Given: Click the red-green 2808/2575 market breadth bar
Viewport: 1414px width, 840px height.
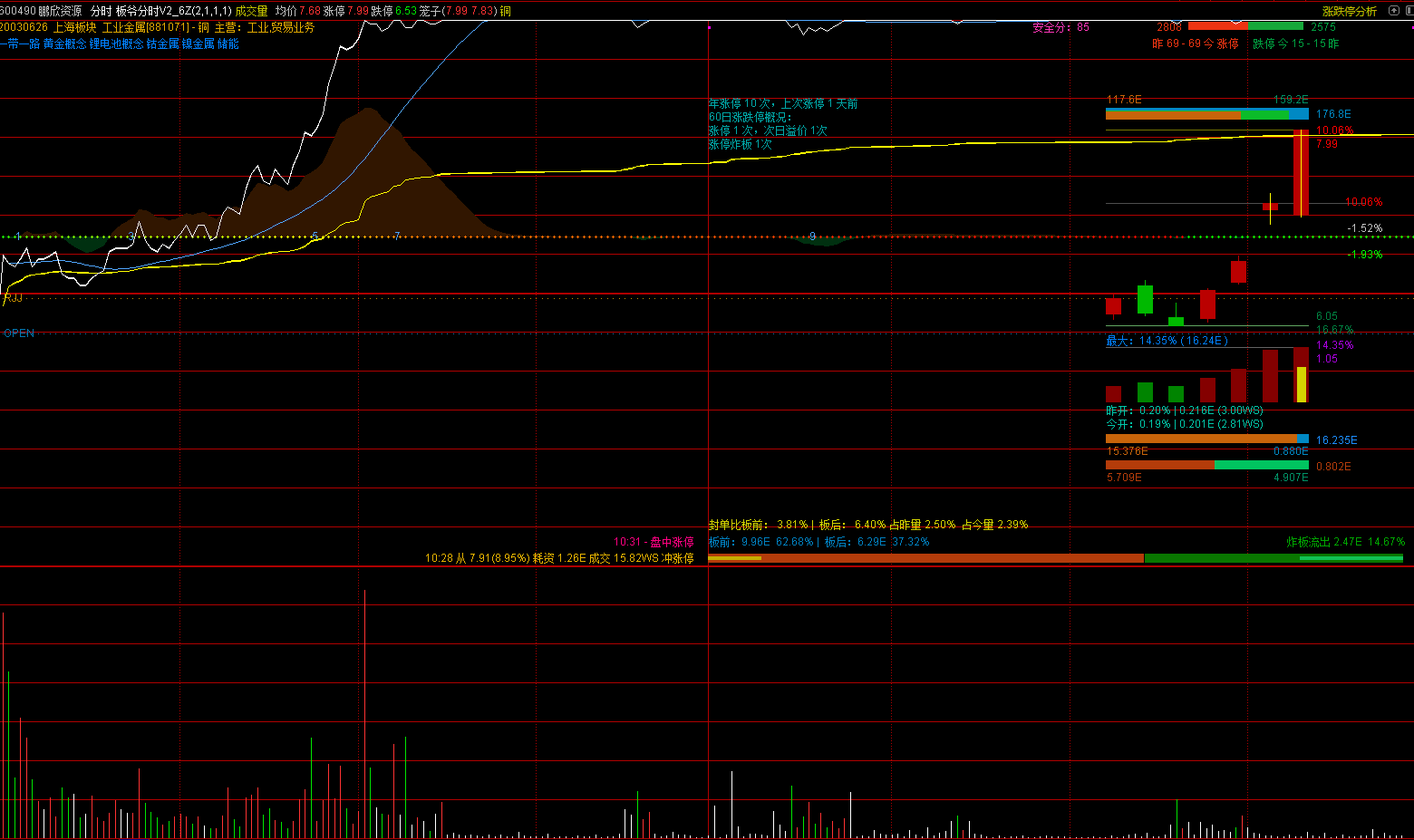Looking at the screenshot, I should (x=1245, y=26).
